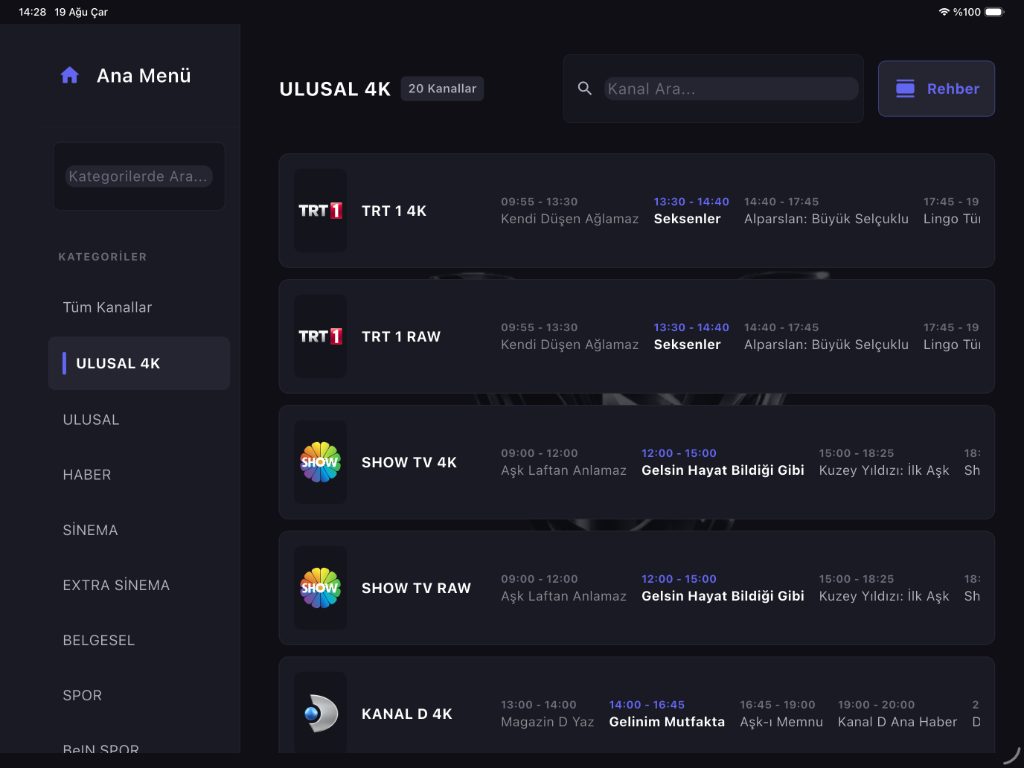Click SHOW TV RAW channel logo
The image size is (1024, 768).
pos(320,588)
